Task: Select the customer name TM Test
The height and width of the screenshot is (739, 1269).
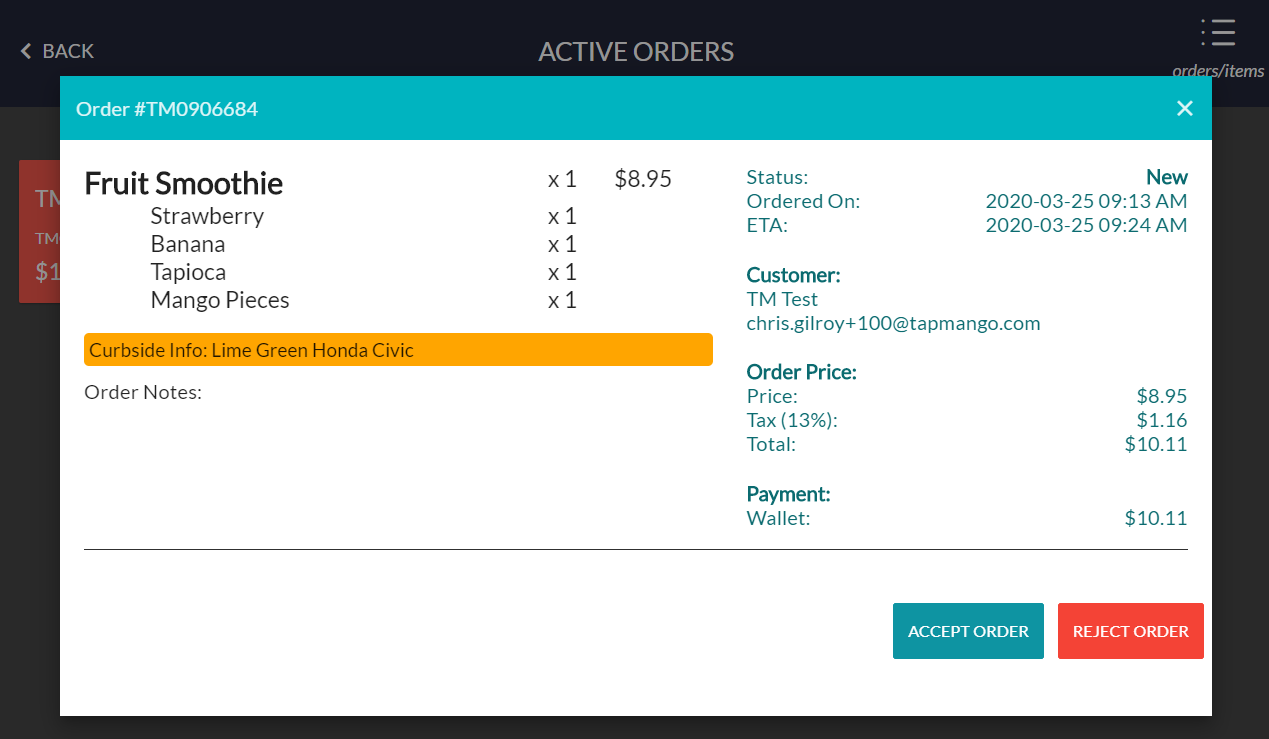Action: click(781, 298)
